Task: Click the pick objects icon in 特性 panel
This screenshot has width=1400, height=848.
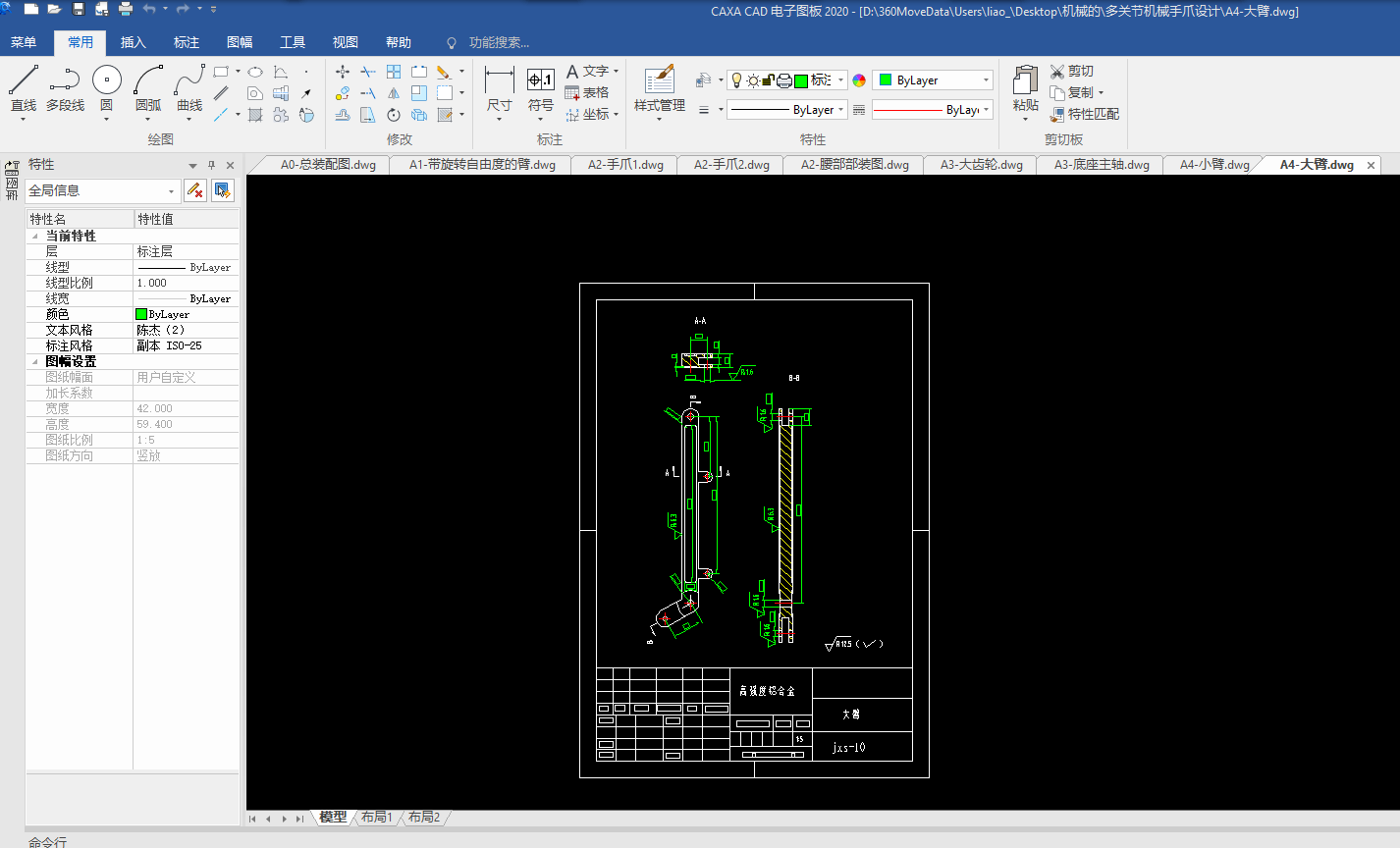Action: (223, 190)
